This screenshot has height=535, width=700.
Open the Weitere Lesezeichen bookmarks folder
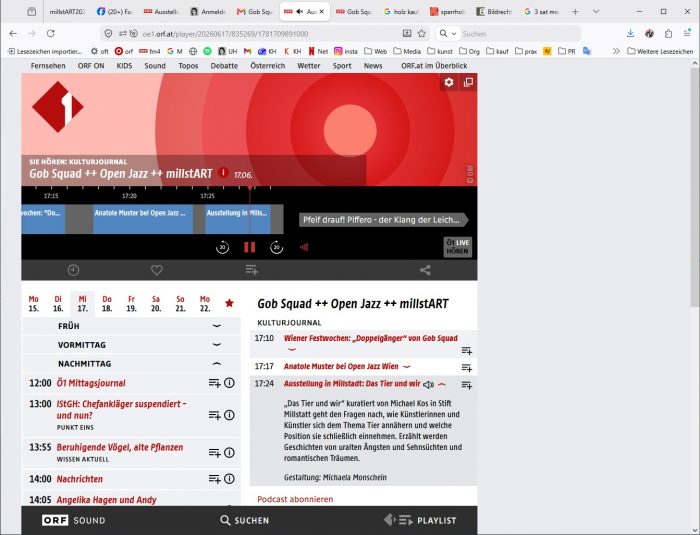660,51
